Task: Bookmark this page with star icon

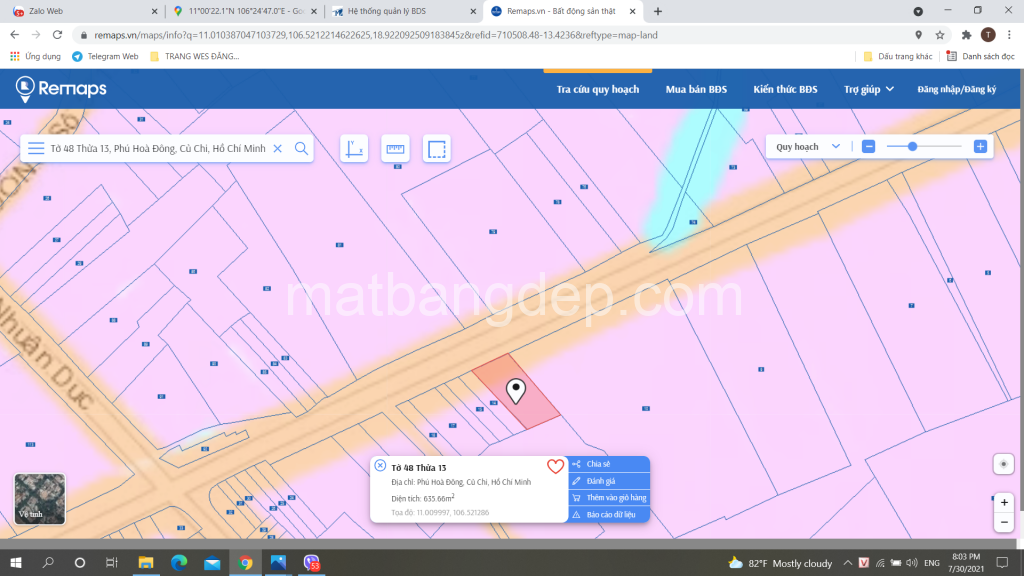Action: (940, 35)
